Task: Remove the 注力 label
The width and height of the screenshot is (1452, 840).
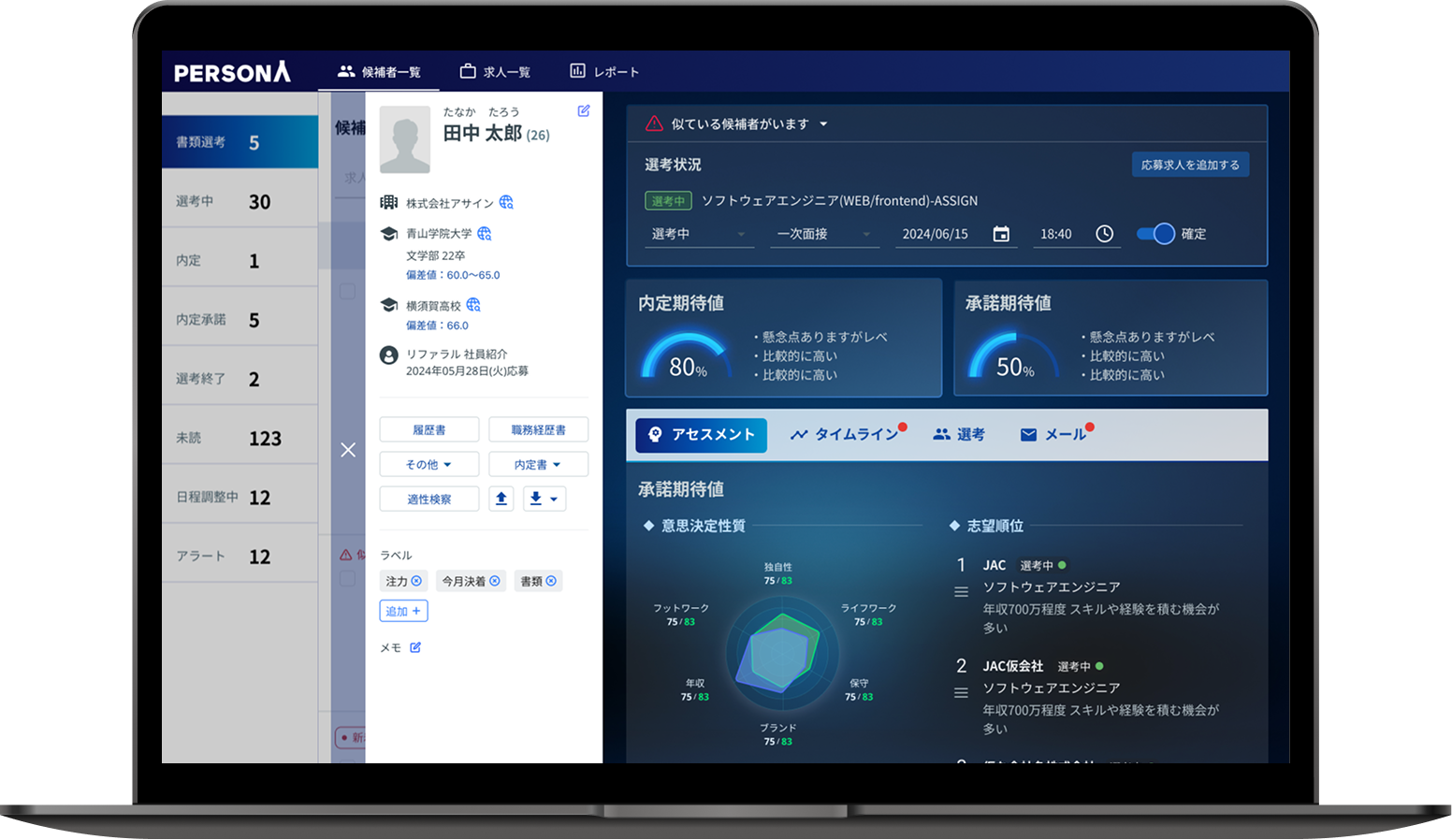Action: (x=417, y=581)
